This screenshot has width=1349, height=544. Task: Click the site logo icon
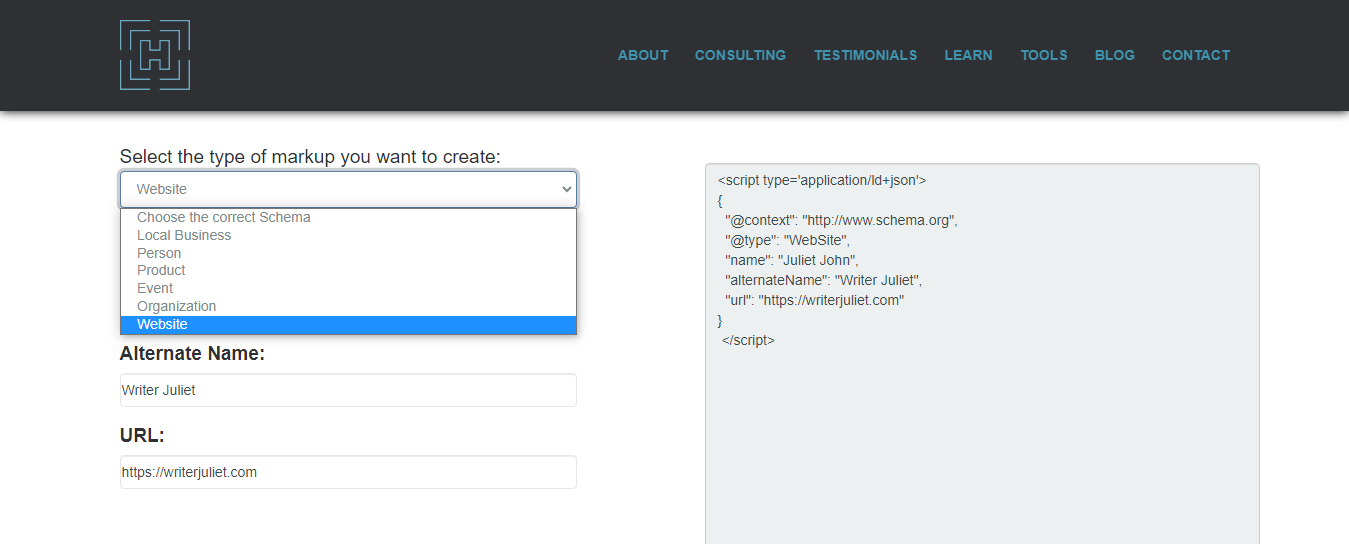[155, 55]
